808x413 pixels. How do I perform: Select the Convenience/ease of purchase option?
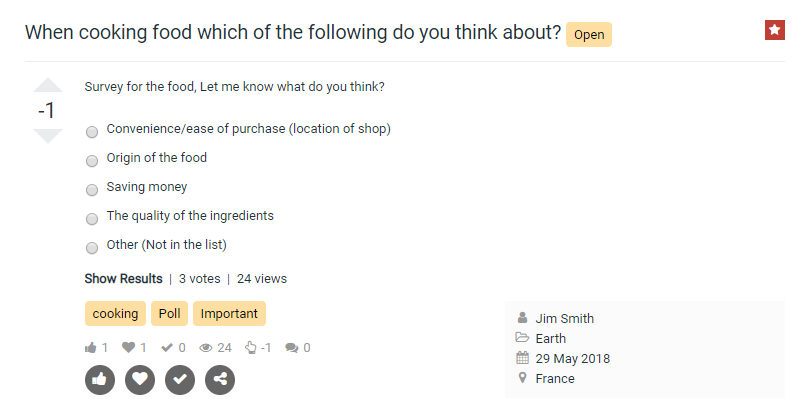coord(92,131)
